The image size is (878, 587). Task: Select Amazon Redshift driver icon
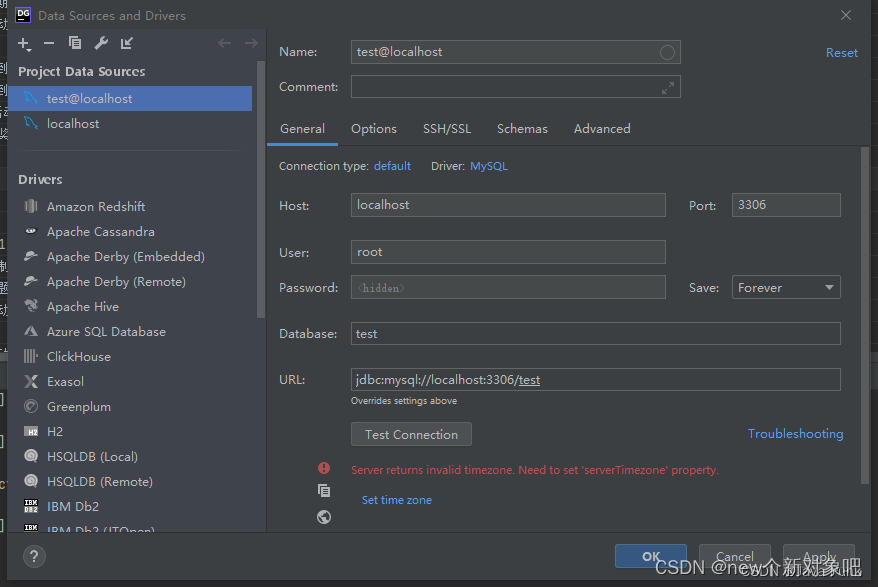[31, 206]
